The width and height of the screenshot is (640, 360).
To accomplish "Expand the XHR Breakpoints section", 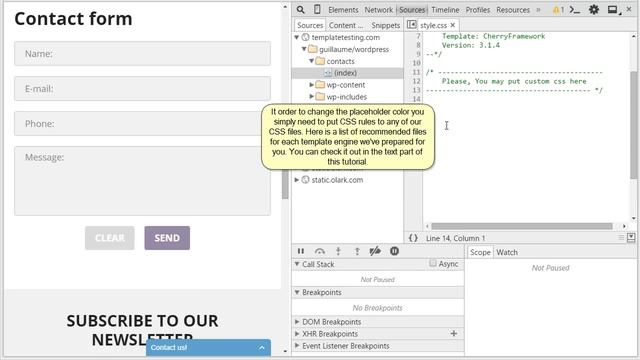I will coord(297,333).
